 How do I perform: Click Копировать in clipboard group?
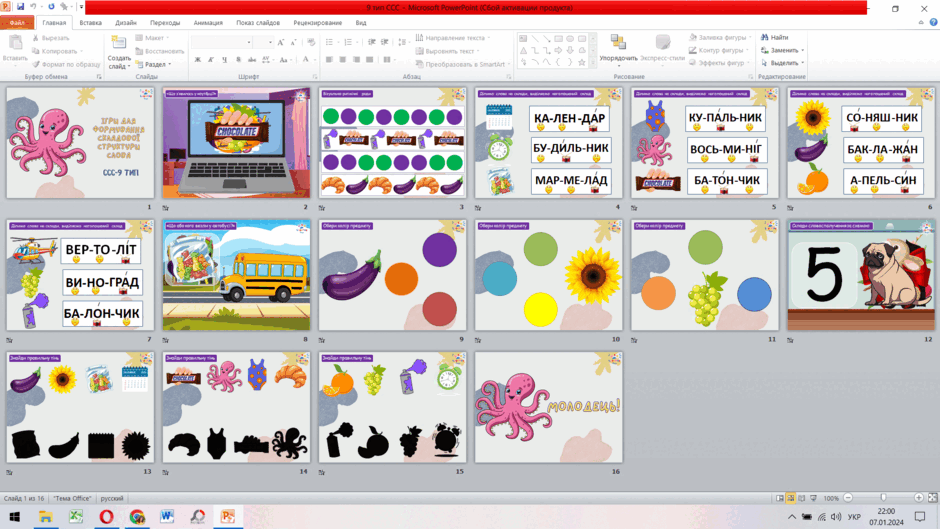[x=56, y=51]
